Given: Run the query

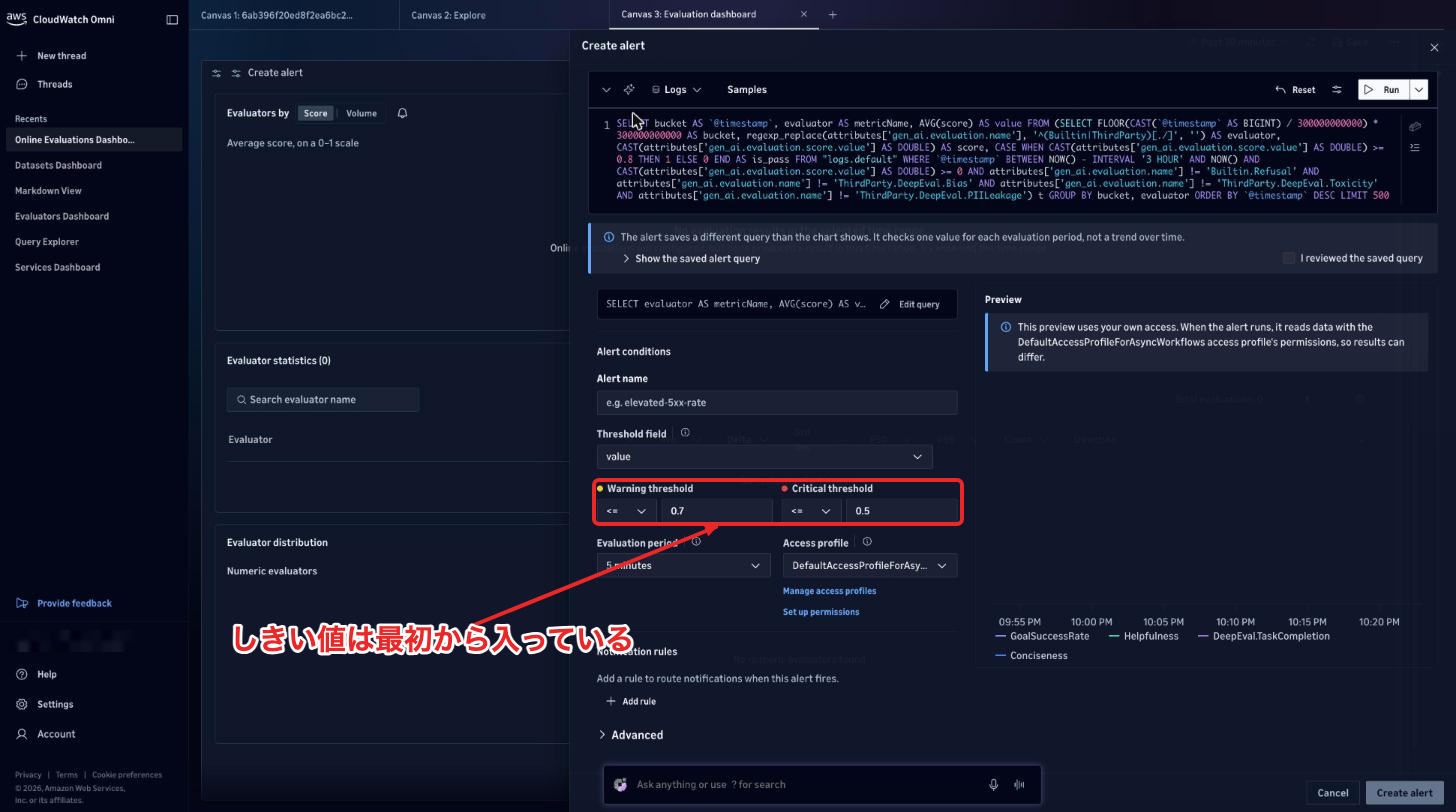Looking at the screenshot, I should coord(1384,90).
